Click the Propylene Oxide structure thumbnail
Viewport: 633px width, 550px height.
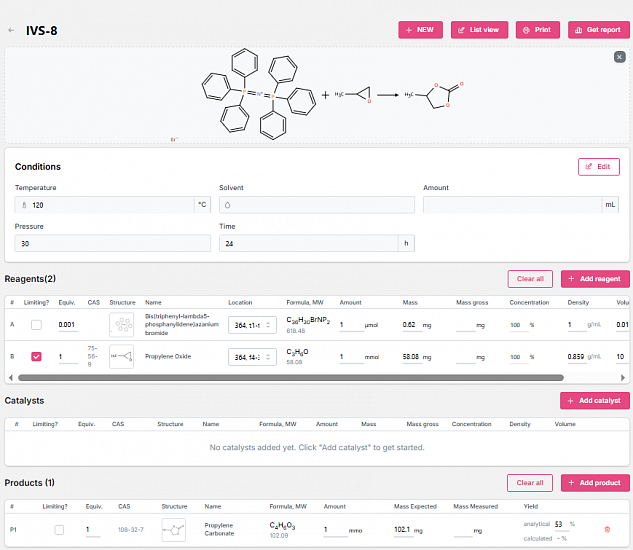[x=121, y=356]
